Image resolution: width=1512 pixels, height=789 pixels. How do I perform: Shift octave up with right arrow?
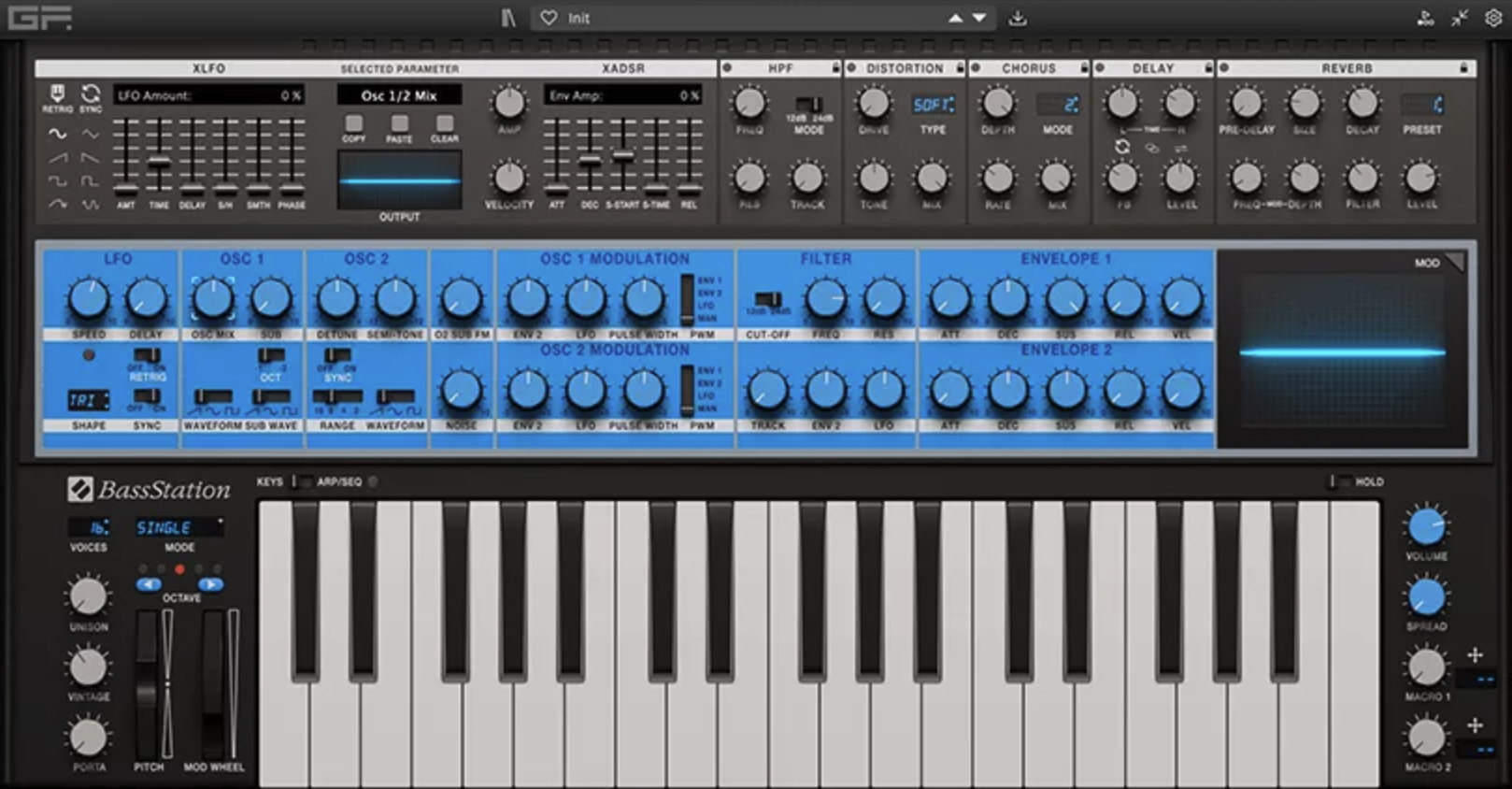pos(210,584)
